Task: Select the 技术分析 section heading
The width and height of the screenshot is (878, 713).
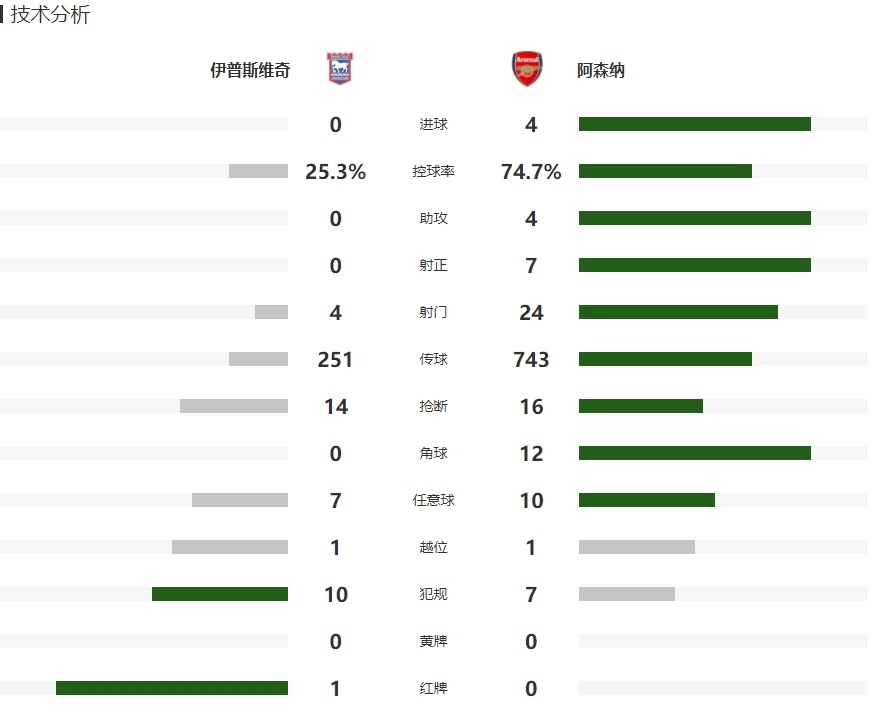Action: [x=50, y=15]
